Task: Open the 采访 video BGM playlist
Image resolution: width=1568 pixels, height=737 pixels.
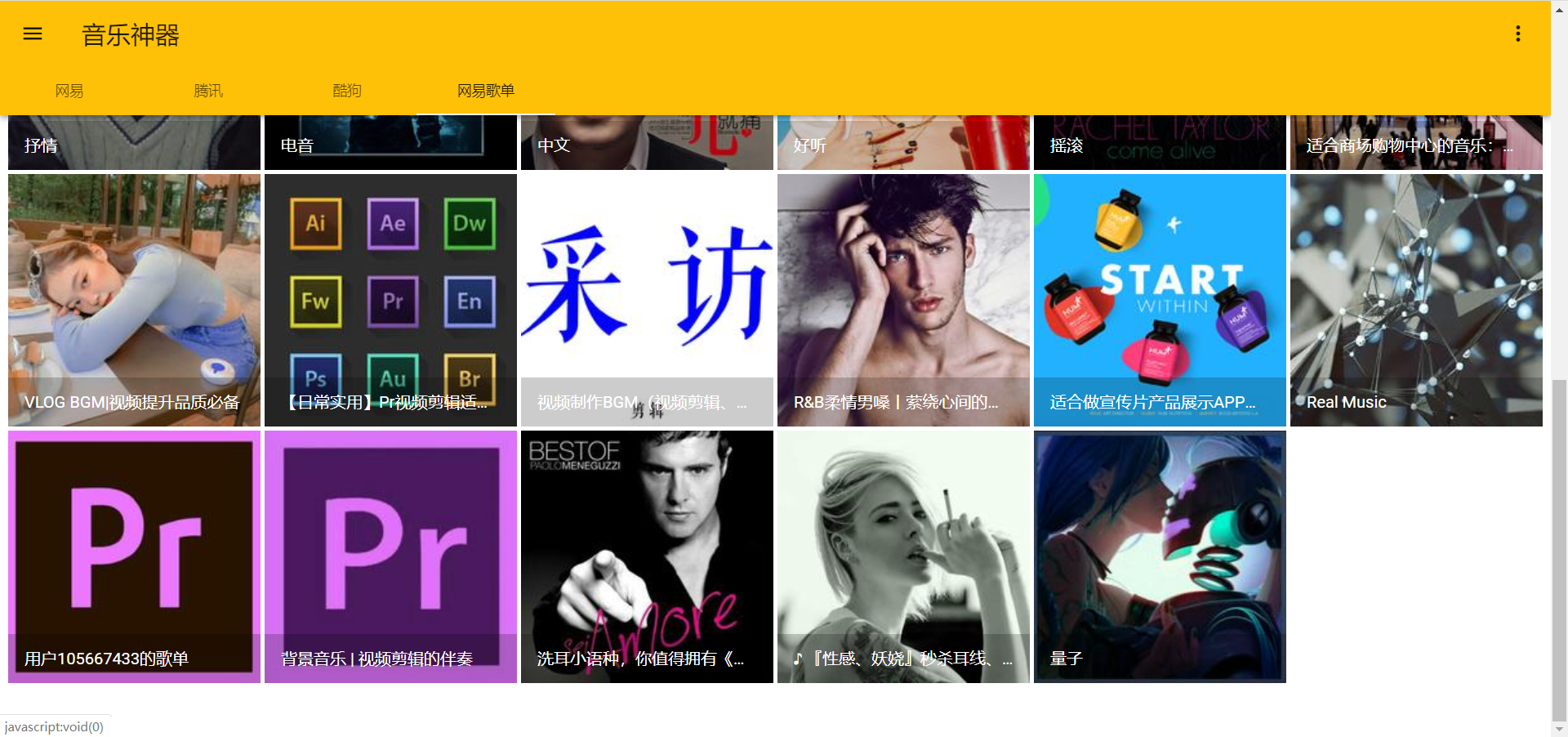Action: tap(646, 300)
